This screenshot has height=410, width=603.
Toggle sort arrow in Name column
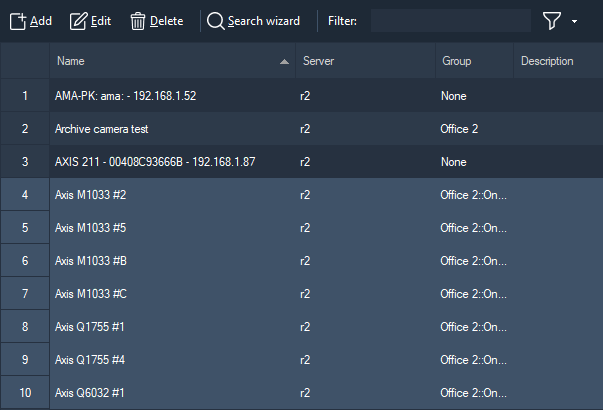pyautogui.click(x=285, y=62)
